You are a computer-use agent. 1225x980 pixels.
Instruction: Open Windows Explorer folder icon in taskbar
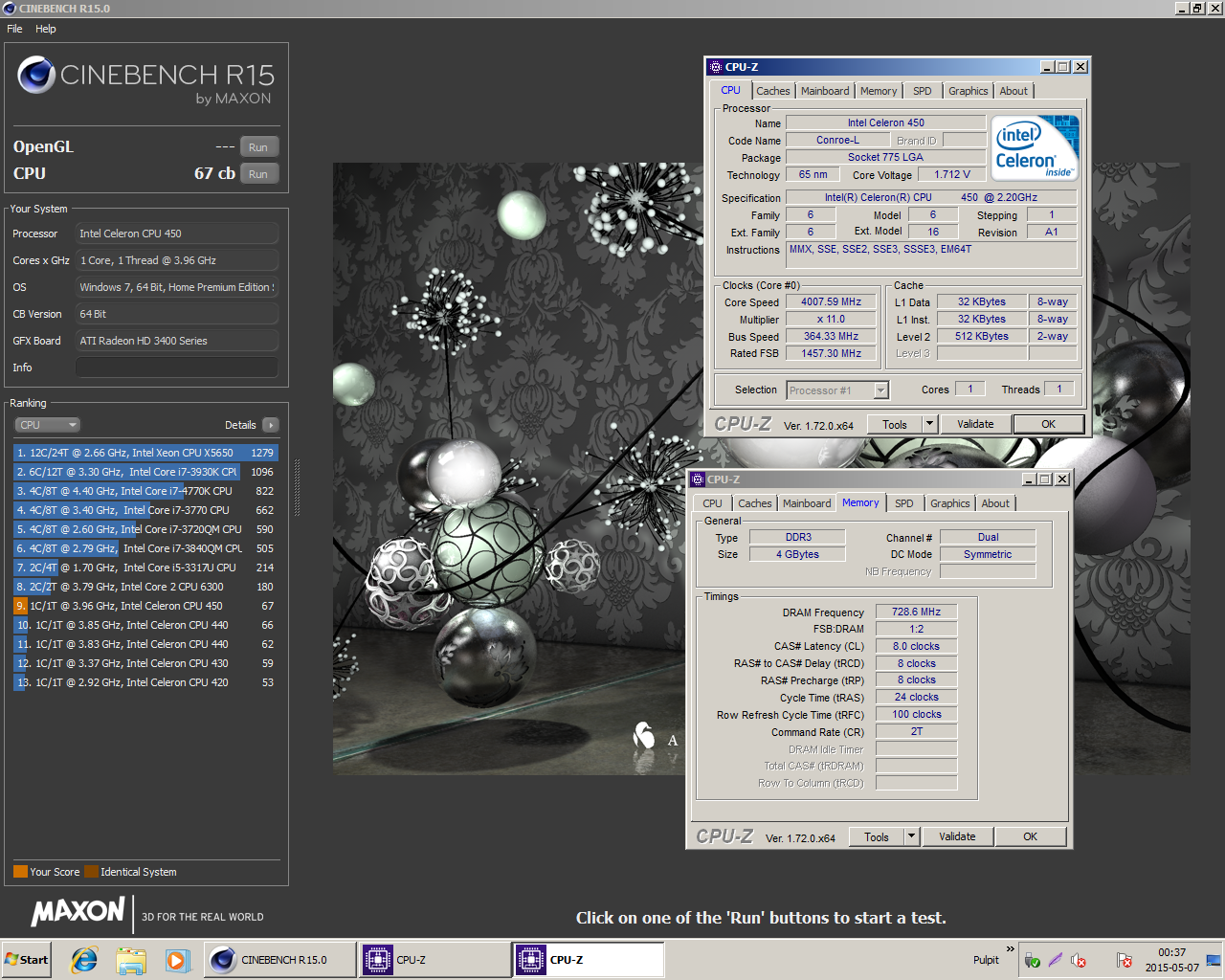(x=131, y=960)
